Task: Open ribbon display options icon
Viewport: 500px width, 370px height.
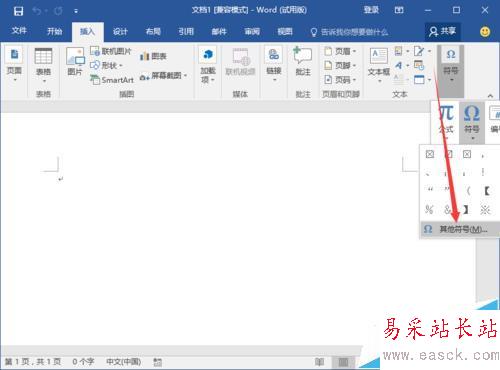Action: (399, 10)
